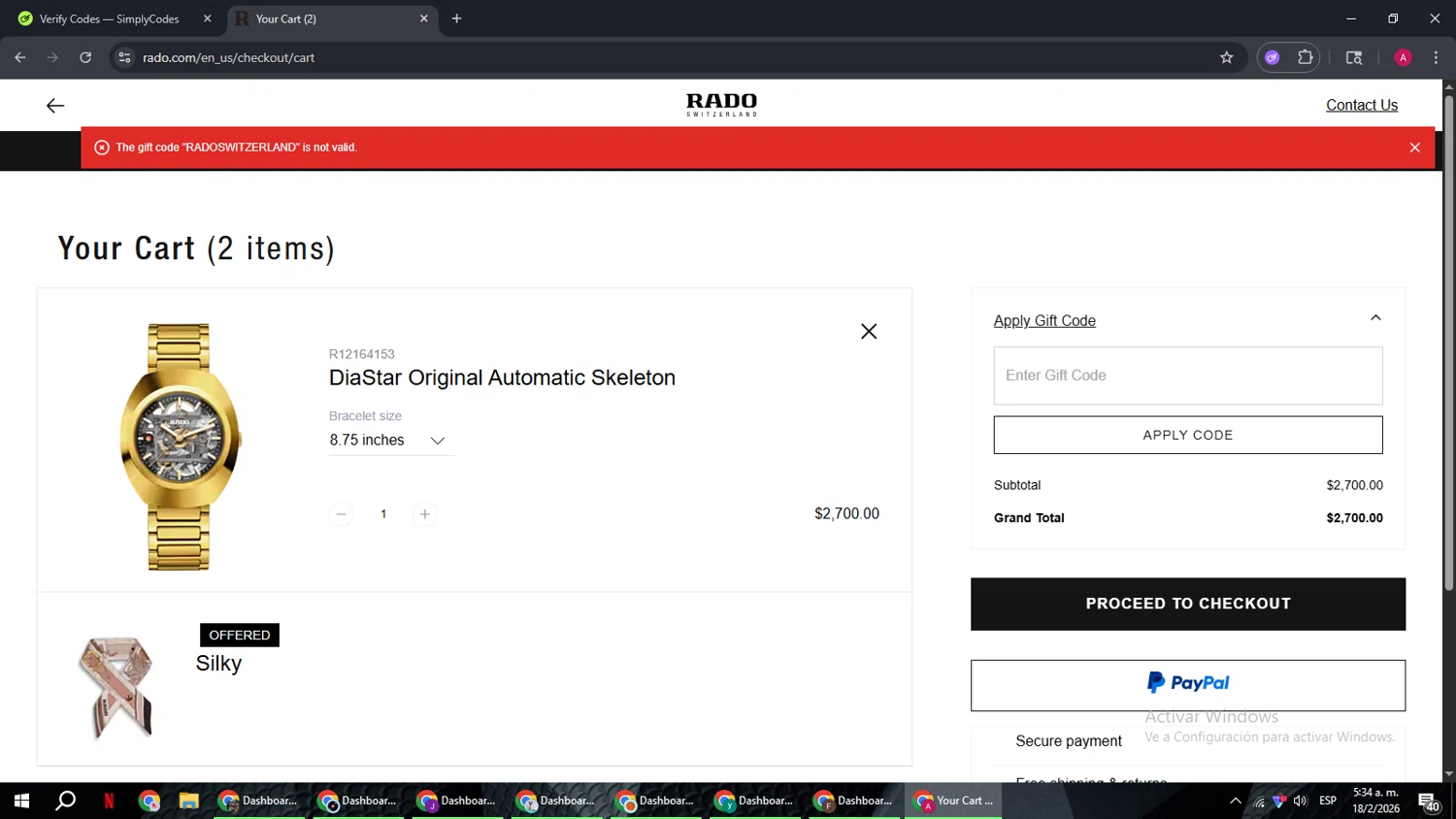This screenshot has height=819, width=1456.
Task: Click the toolbar icon next to Extensions
Action: pos(1353,57)
